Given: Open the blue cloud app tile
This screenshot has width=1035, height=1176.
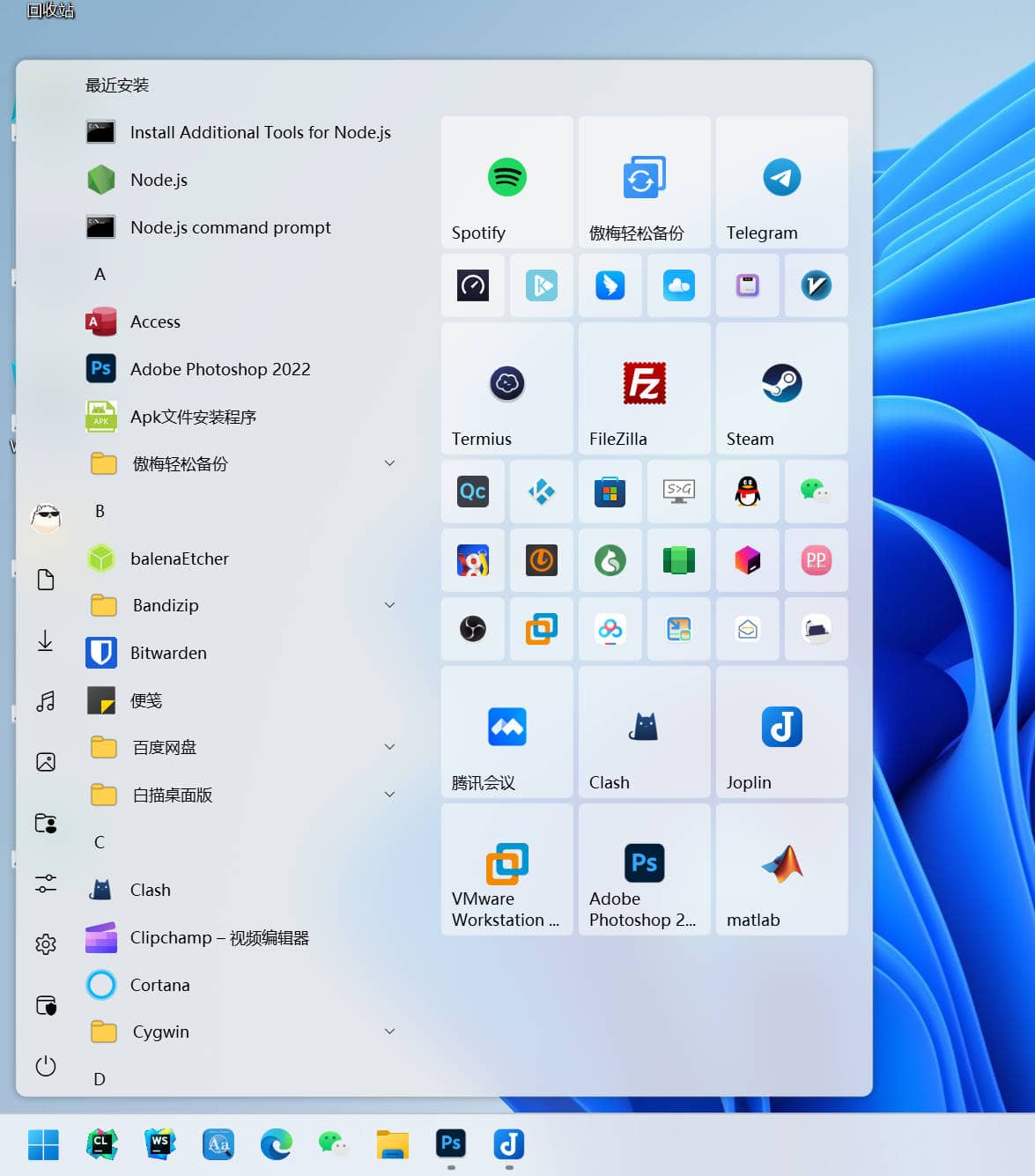Looking at the screenshot, I should point(679,285).
